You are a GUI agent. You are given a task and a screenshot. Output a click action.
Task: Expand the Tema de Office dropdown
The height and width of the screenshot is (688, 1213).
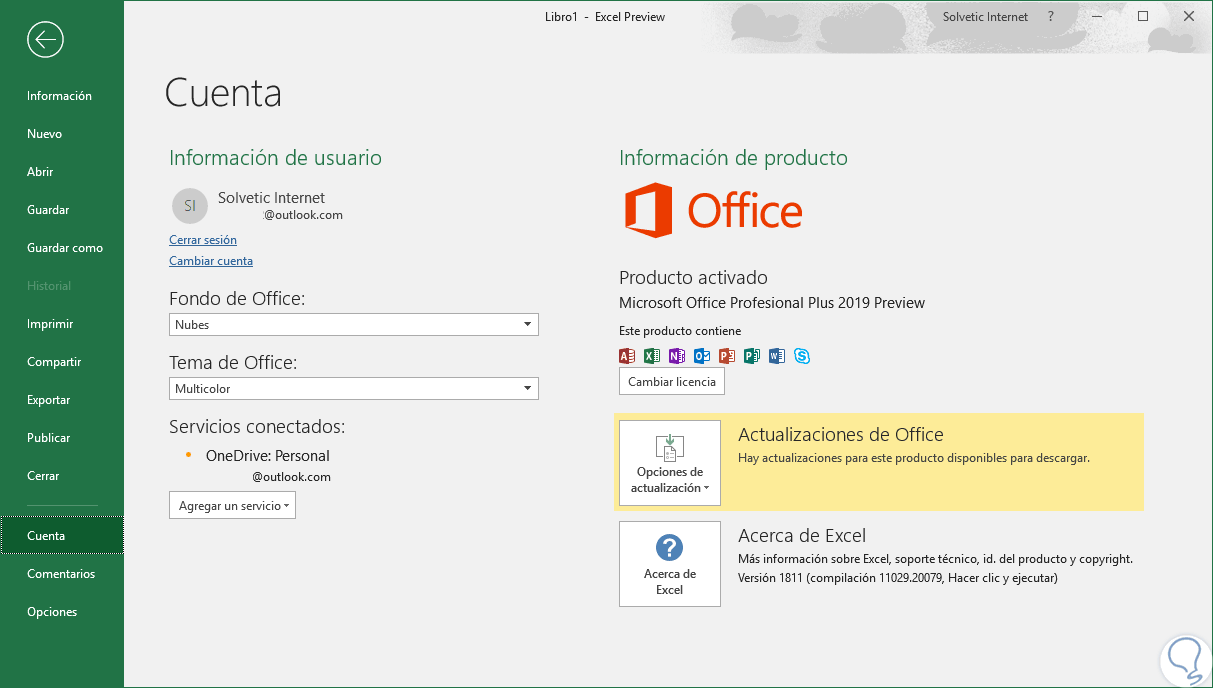354,388
